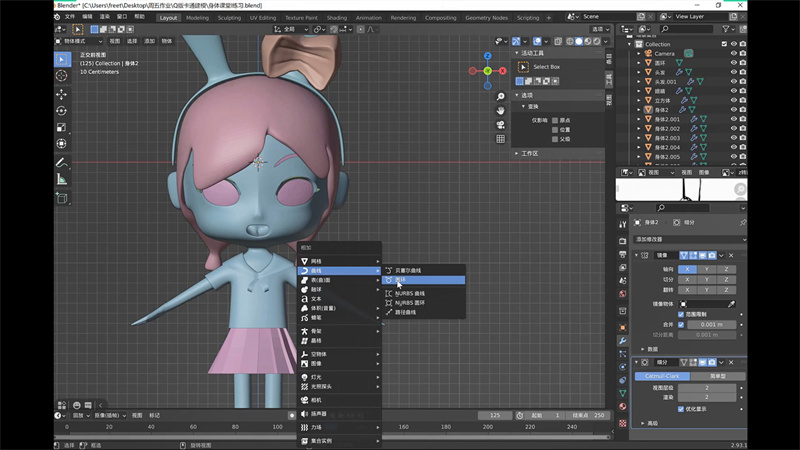The height and width of the screenshot is (450, 800).
Task: Click the 视图层级 viewport levels field
Action: pos(707,388)
